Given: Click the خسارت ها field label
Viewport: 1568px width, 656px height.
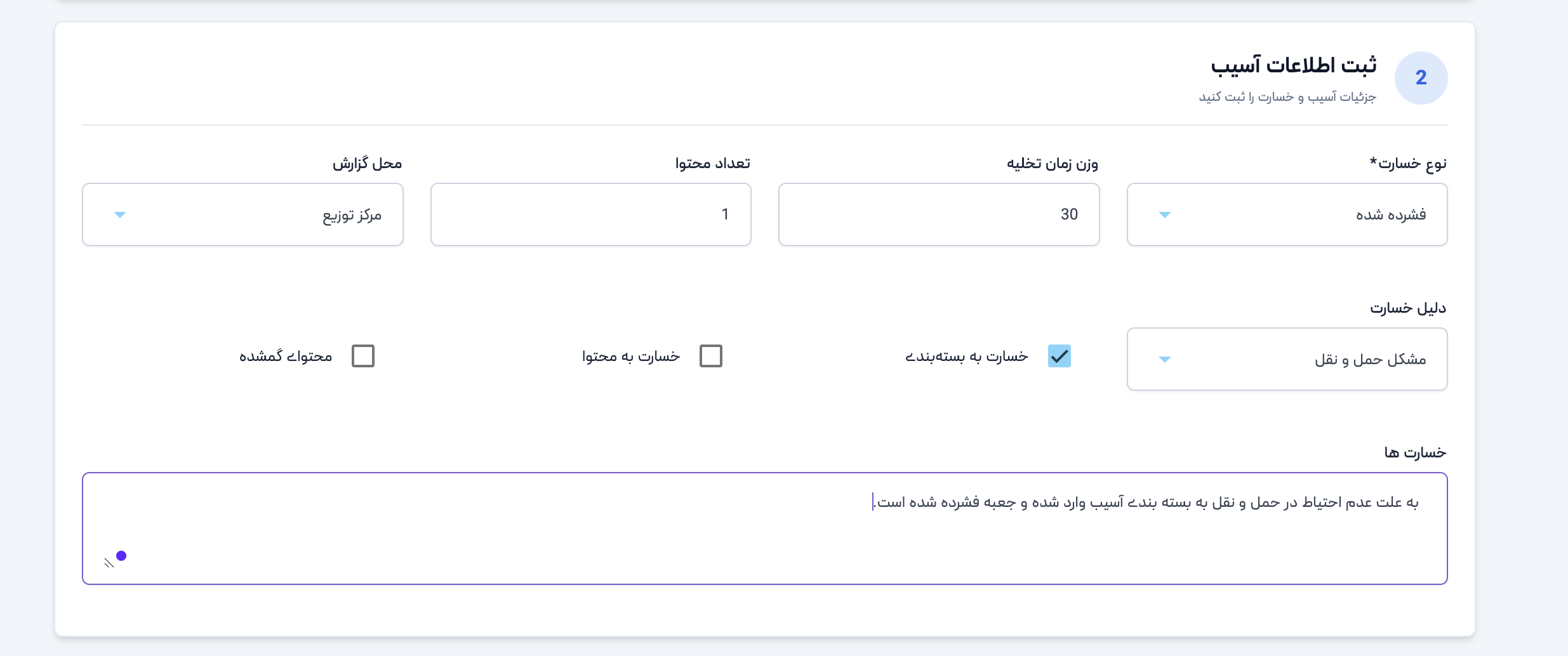Looking at the screenshot, I should pos(1414,452).
